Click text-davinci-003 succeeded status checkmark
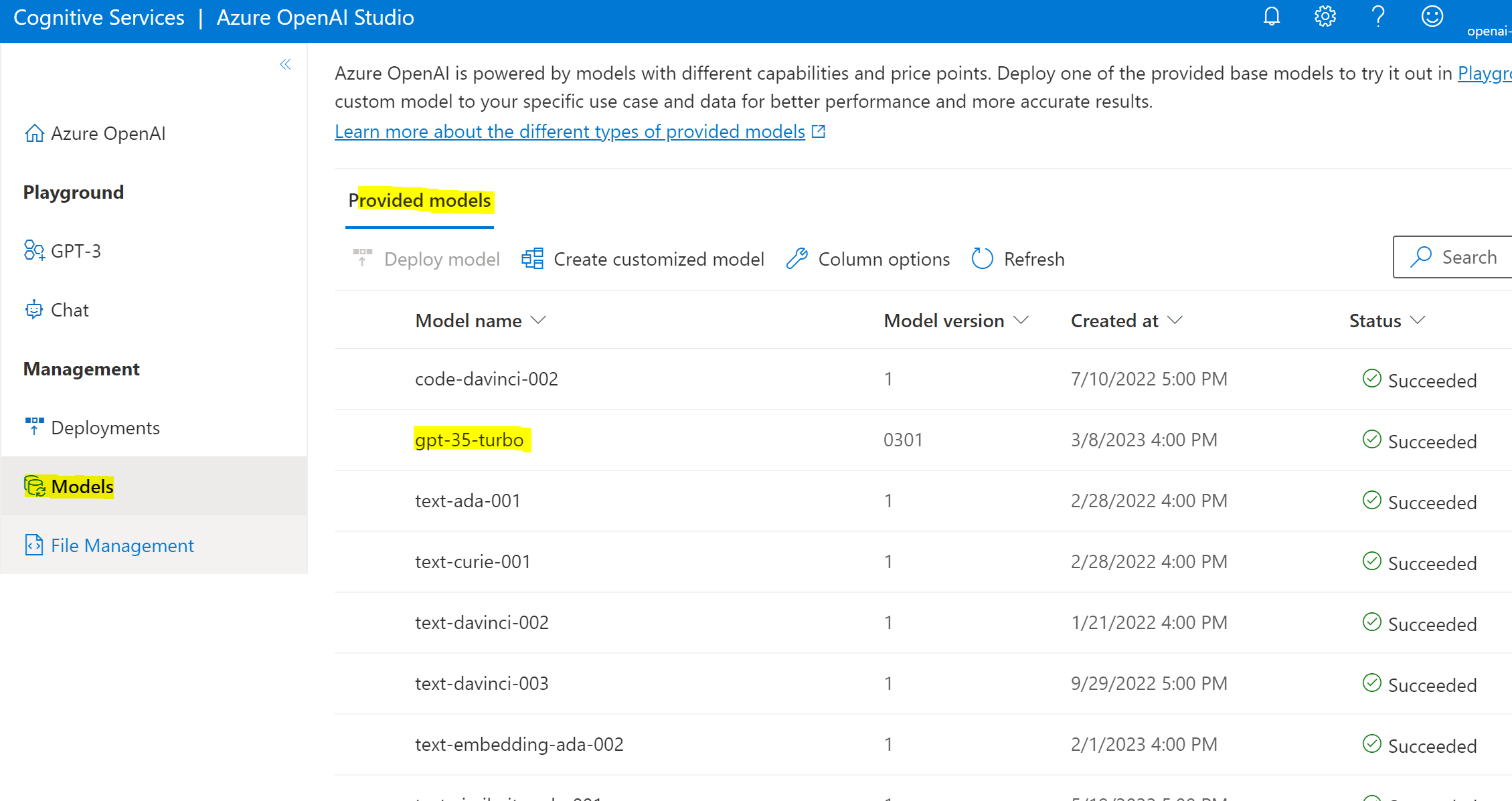 pos(1372,683)
